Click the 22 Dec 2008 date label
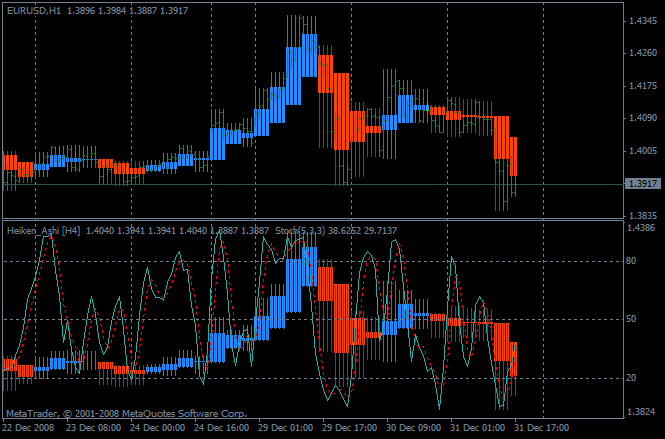This screenshot has width=665, height=439. coord(28,427)
